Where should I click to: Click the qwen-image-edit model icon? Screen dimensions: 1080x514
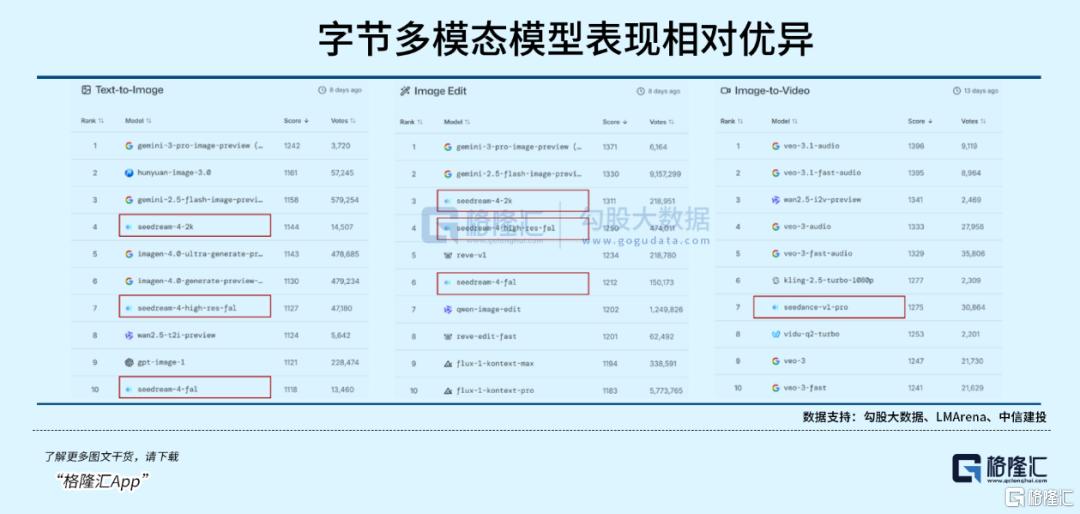click(x=448, y=310)
